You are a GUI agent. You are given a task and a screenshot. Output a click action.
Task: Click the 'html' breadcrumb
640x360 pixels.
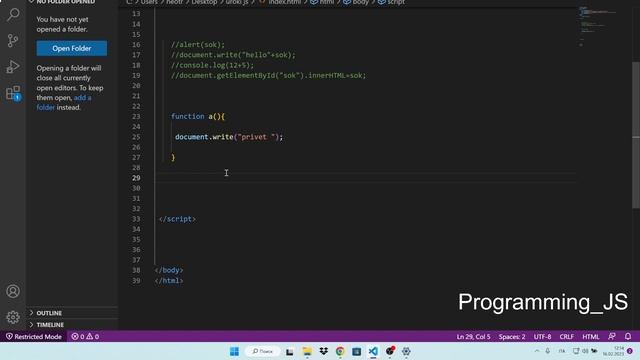click(322, 2)
